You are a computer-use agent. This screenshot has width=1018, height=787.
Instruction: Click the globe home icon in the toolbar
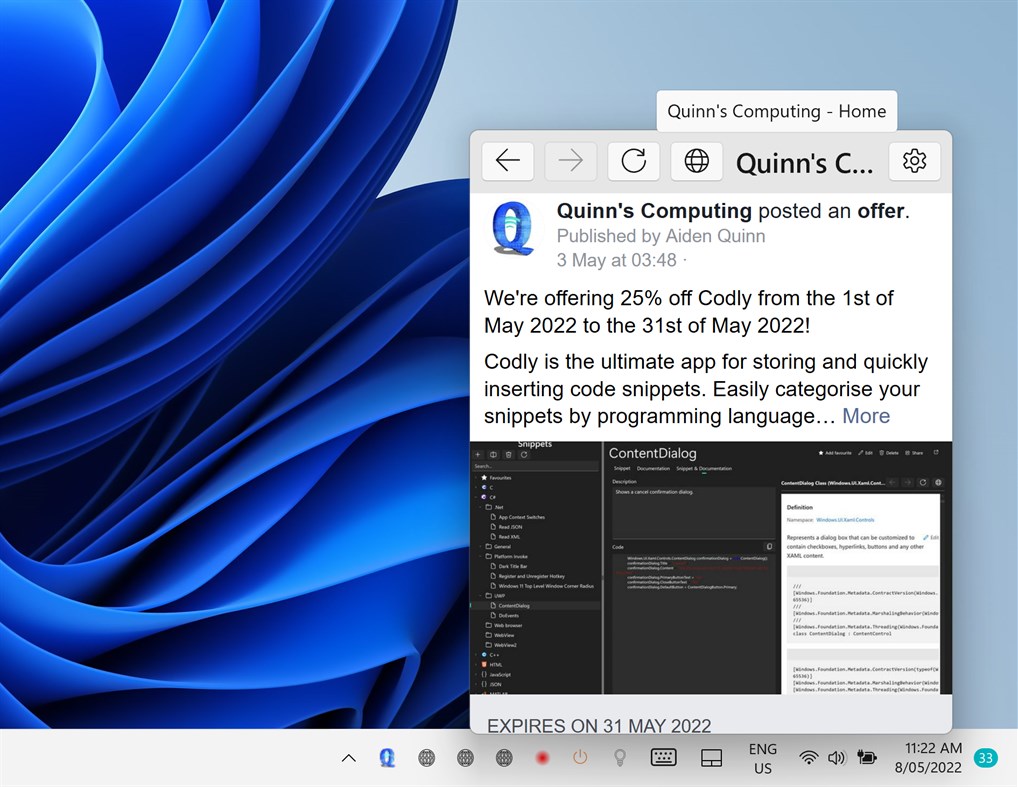695,161
